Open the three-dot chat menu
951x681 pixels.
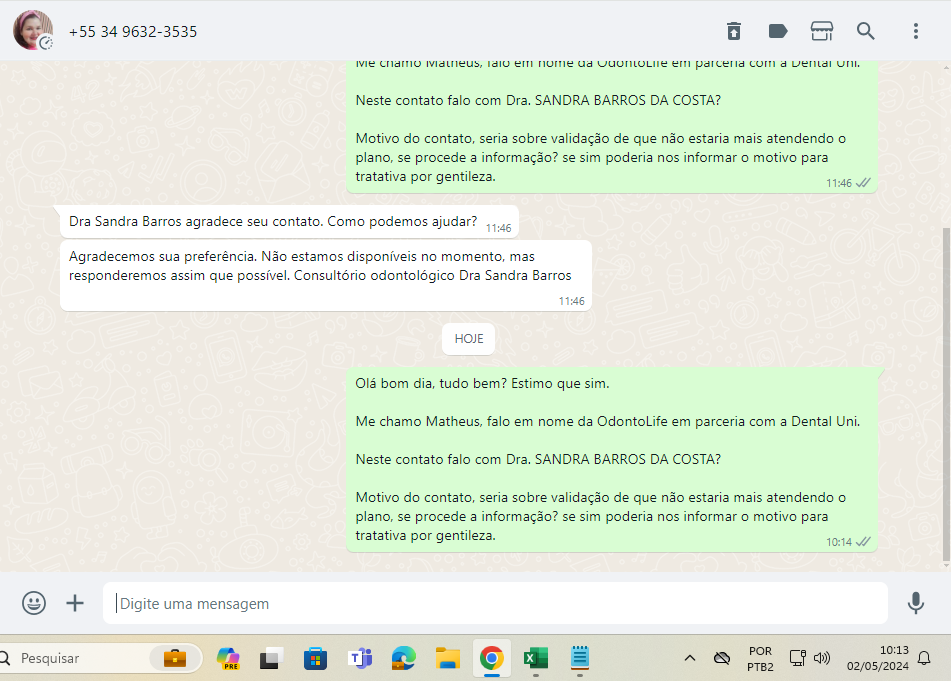point(916,31)
